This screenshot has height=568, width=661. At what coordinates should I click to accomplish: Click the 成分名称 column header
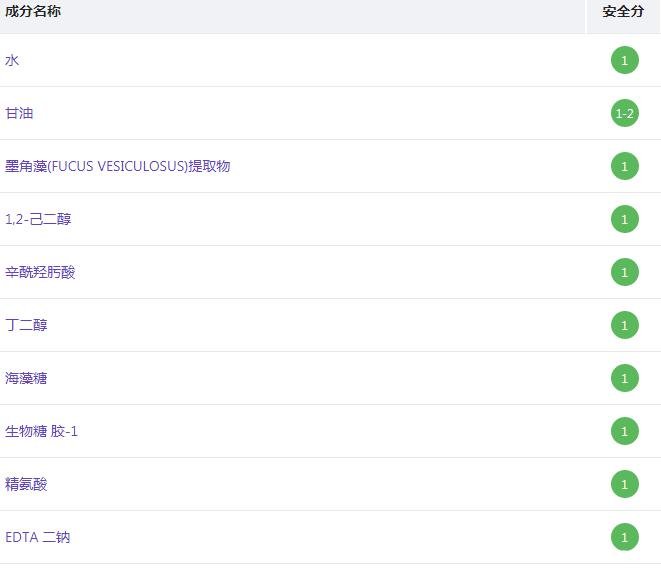tap(33, 12)
